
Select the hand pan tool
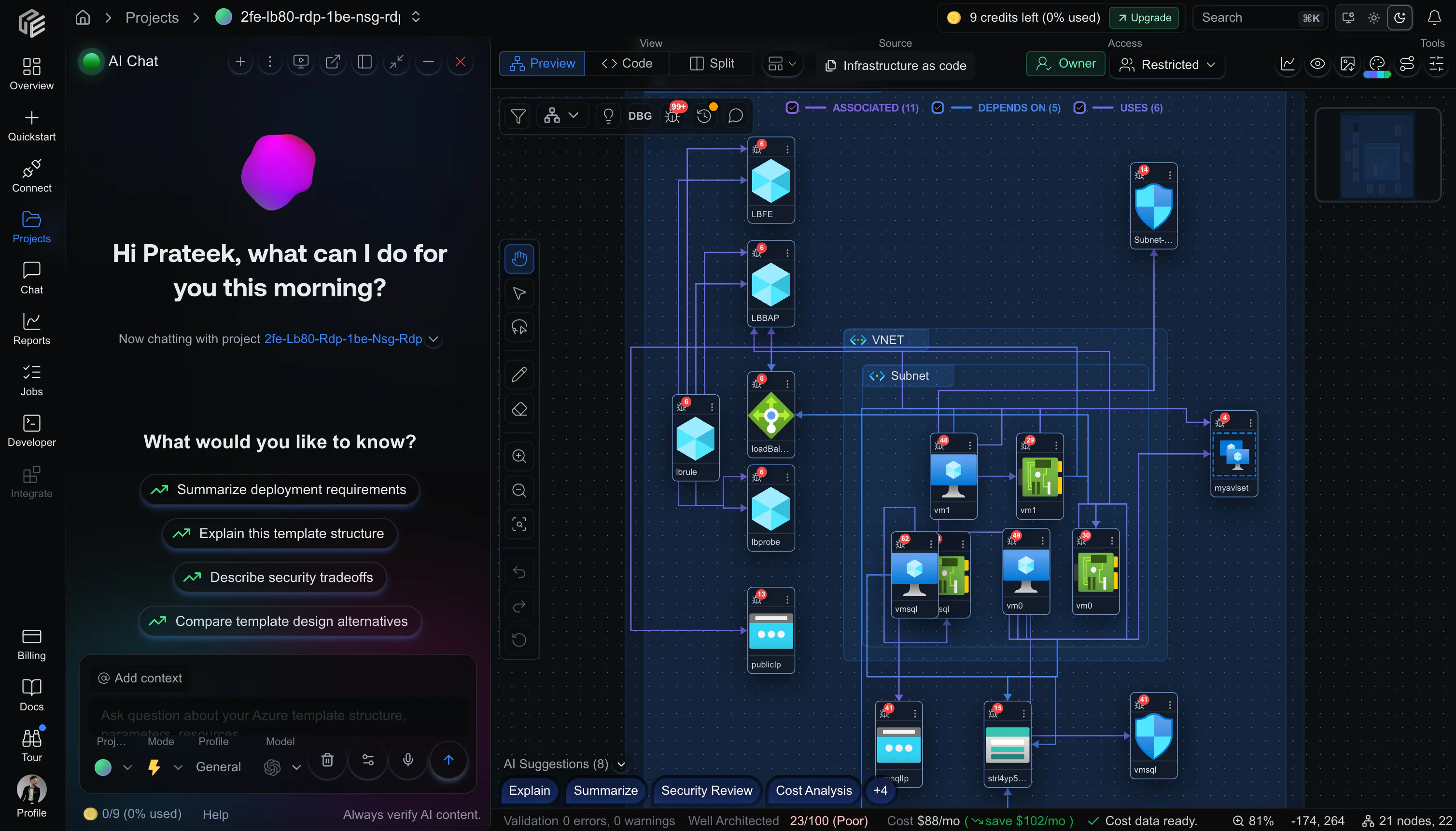coord(519,259)
